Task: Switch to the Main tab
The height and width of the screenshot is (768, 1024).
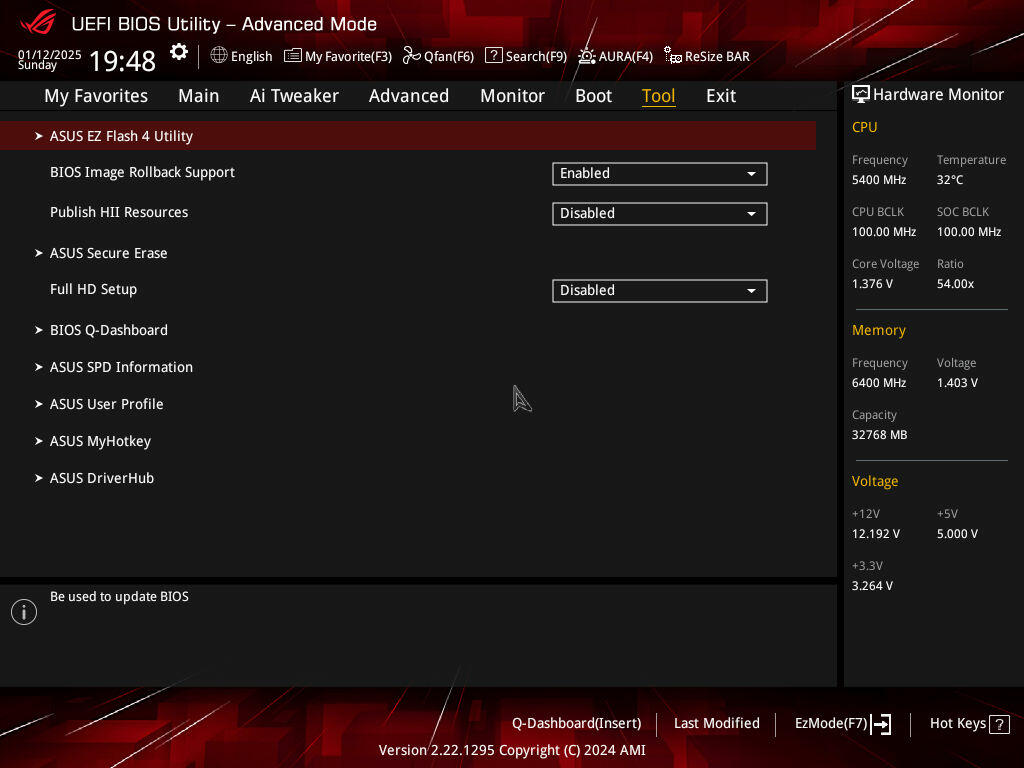Action: point(199,96)
